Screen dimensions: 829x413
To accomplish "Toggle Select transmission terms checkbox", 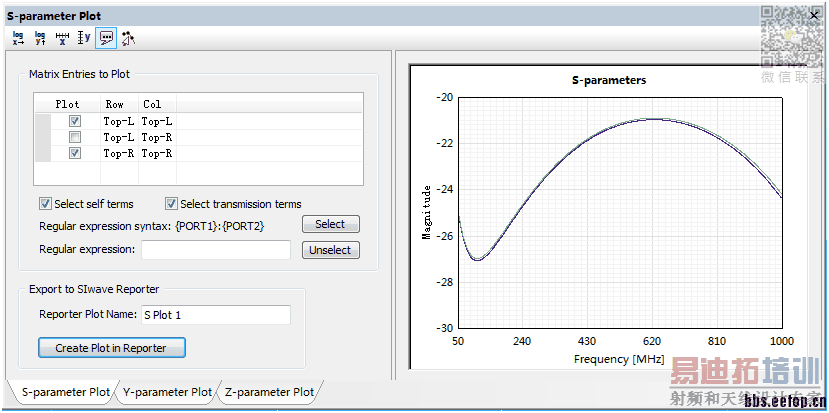I will 171,204.
